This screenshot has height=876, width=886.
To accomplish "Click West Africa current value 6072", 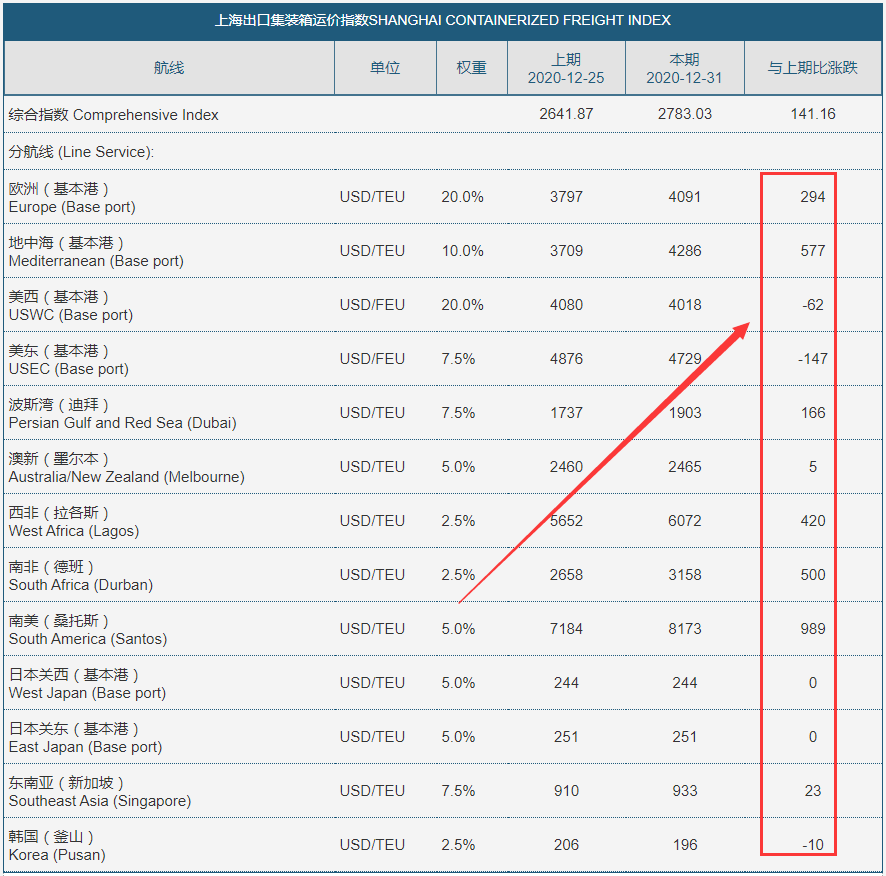I will tap(684, 521).
